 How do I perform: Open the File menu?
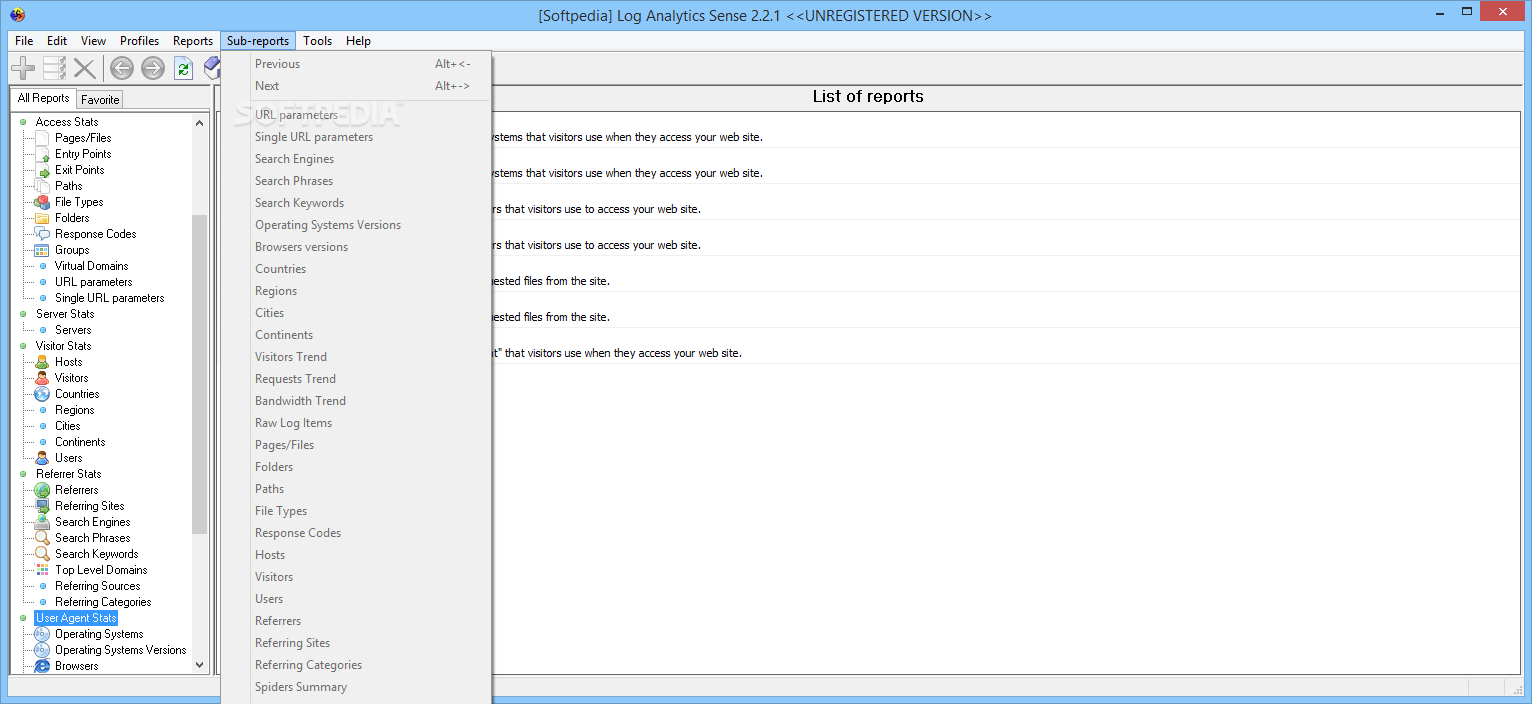pos(24,41)
